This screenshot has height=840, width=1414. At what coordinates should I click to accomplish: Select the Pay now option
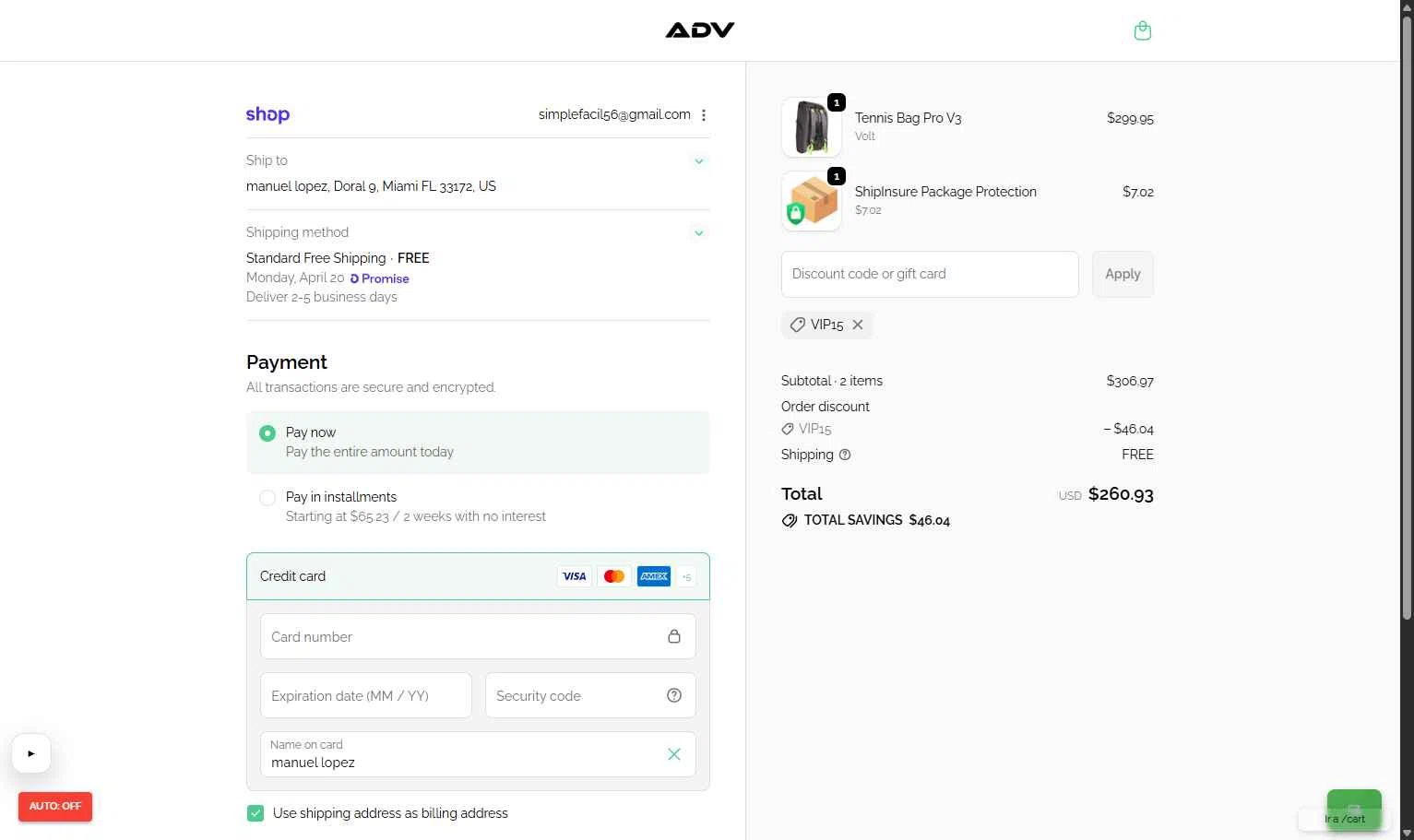click(x=478, y=443)
